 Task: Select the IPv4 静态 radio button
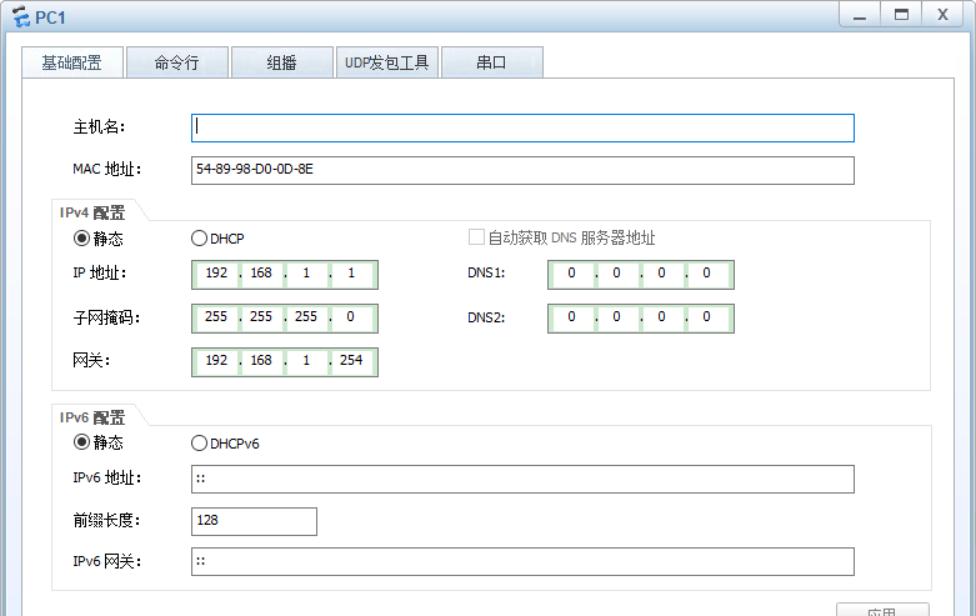(82, 238)
